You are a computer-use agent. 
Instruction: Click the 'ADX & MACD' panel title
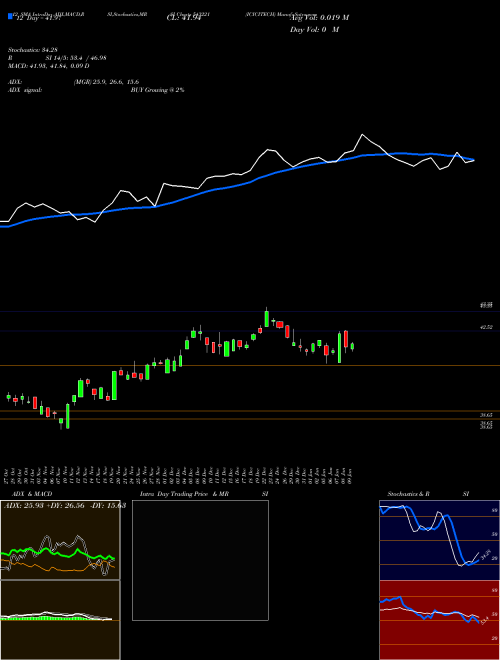32,494
